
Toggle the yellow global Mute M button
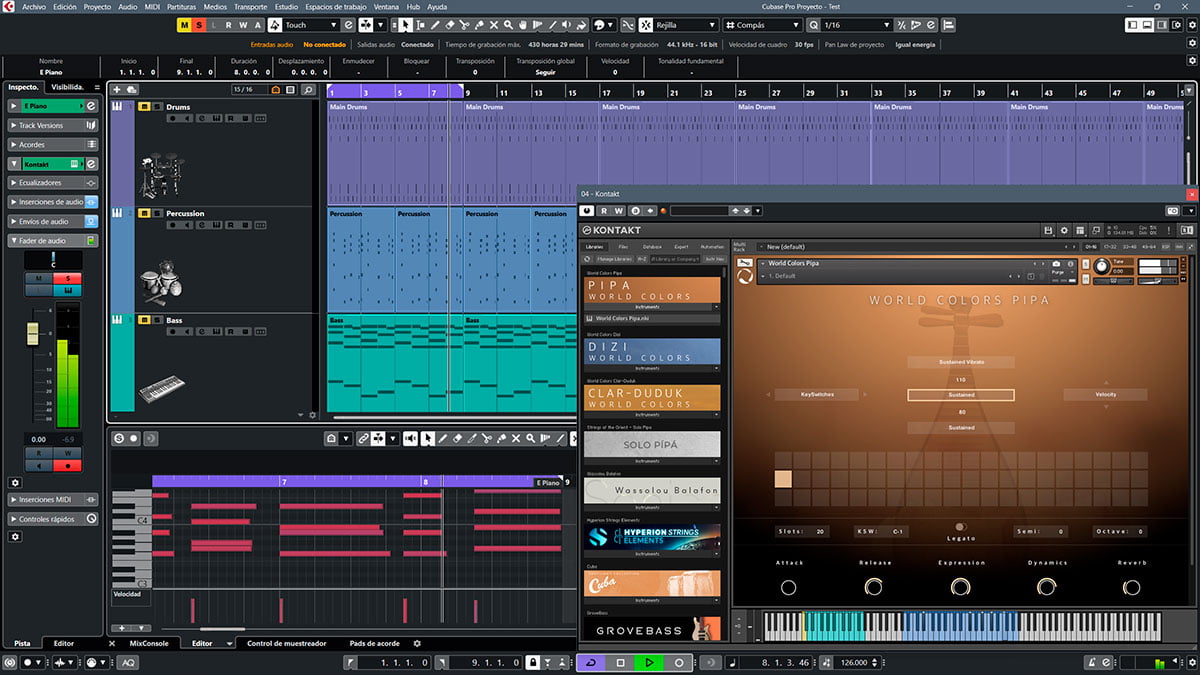click(183, 25)
